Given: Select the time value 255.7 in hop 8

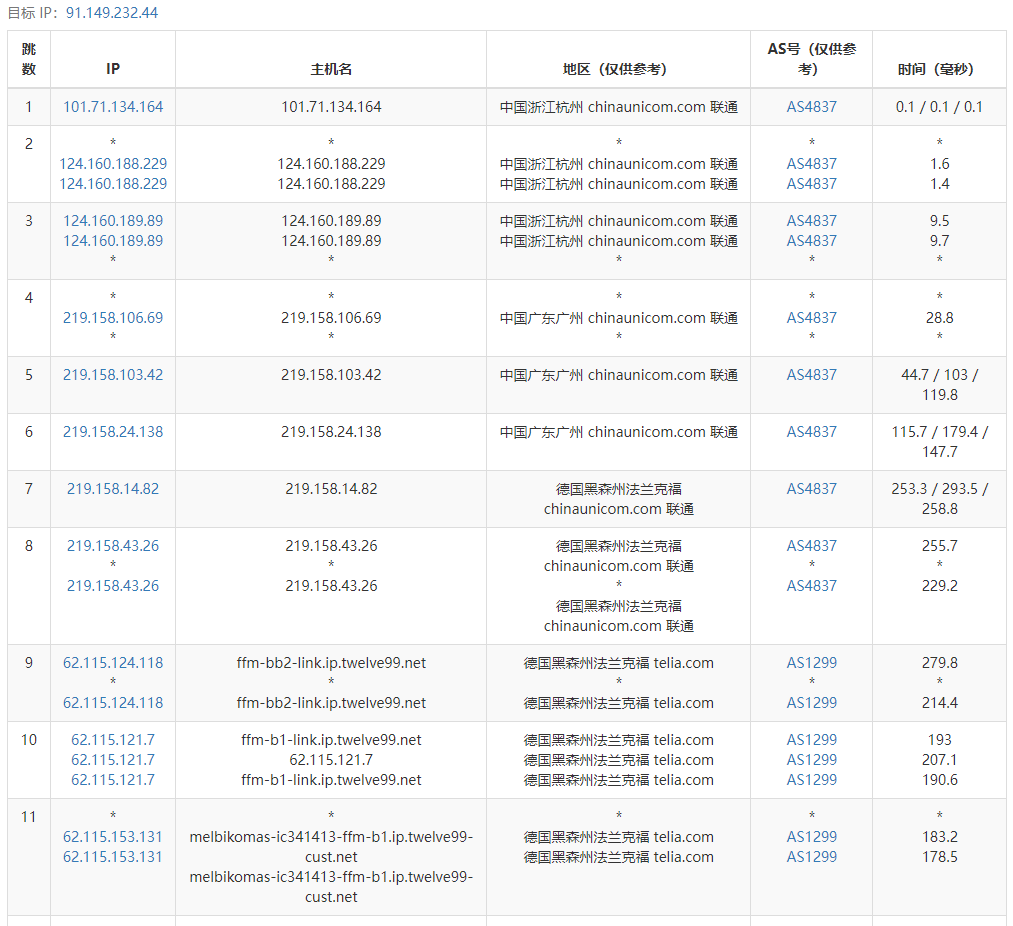Looking at the screenshot, I should 939,545.
